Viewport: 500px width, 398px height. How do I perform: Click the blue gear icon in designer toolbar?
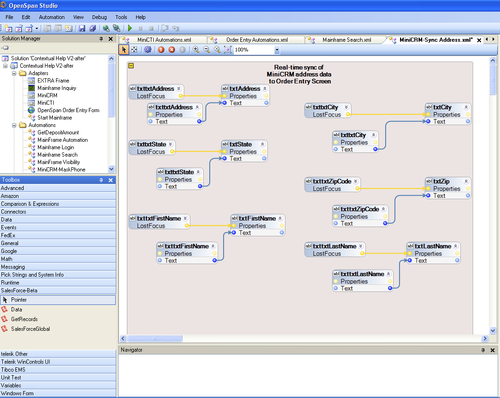[148, 50]
